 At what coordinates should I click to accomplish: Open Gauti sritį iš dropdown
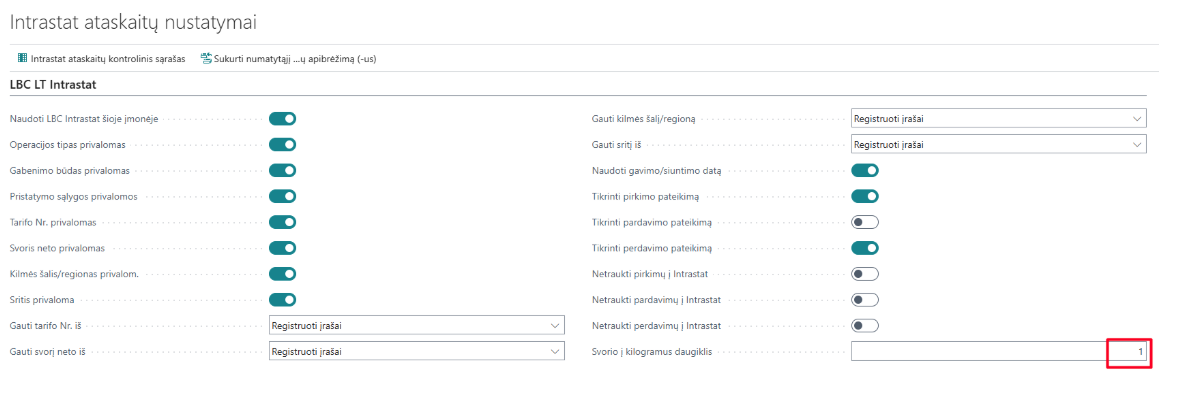click(999, 144)
